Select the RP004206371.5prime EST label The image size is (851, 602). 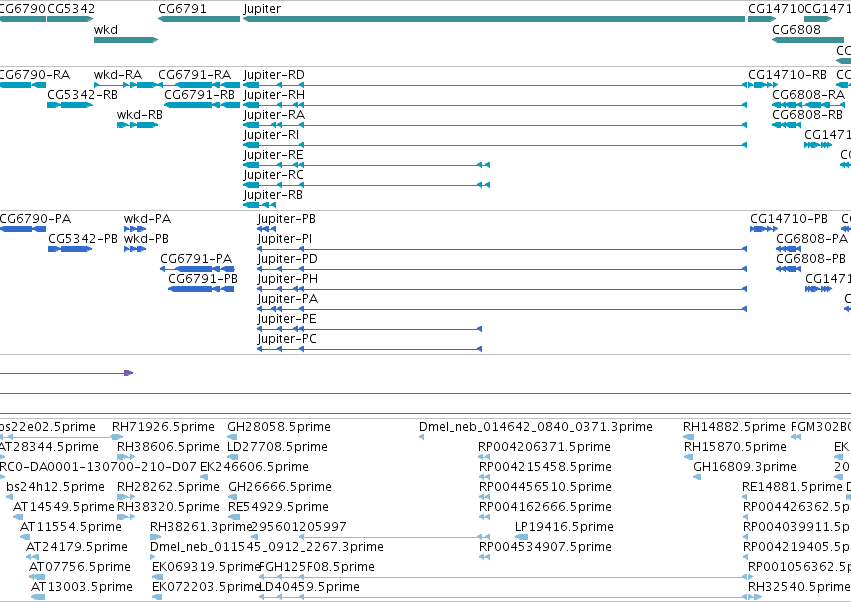(x=544, y=447)
